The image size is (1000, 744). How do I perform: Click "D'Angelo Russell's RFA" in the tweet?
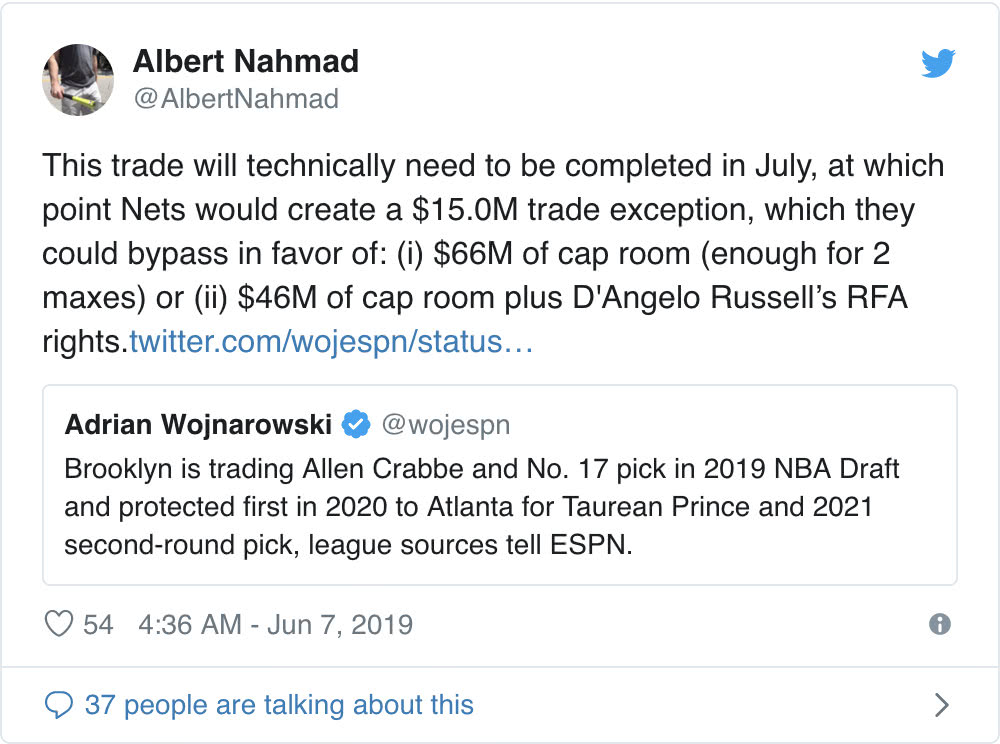pos(722,298)
